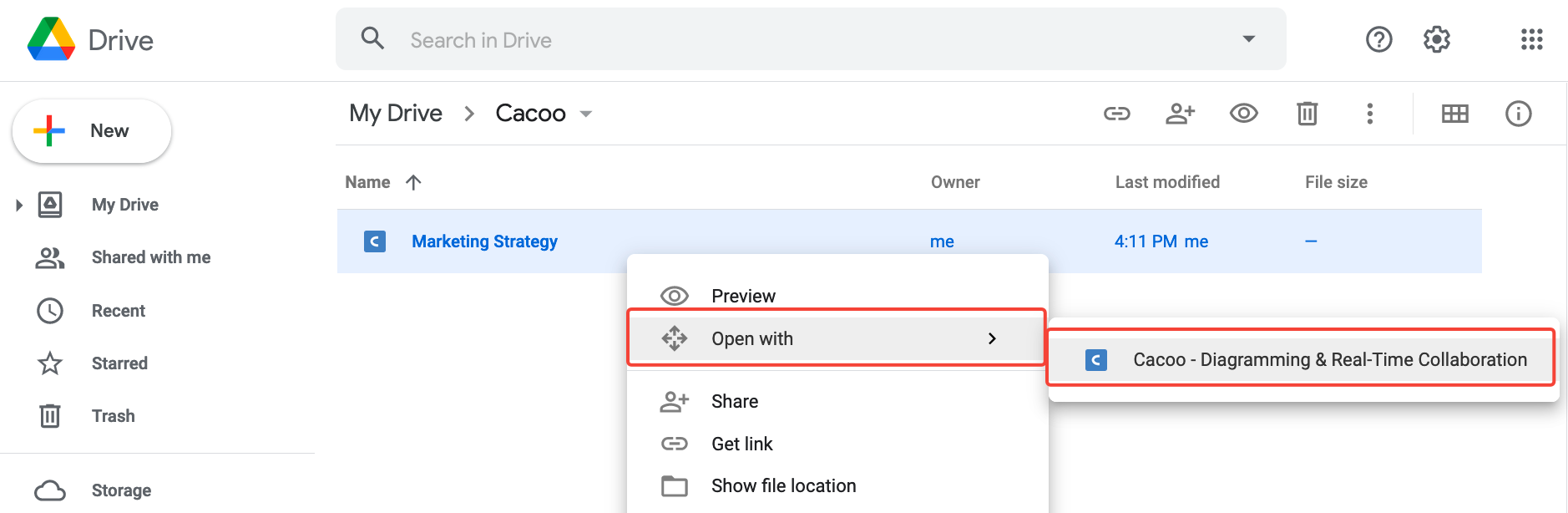Image resolution: width=1568 pixels, height=513 pixels.
Task: Click the Trash bin sidebar icon
Action: [x=50, y=416]
